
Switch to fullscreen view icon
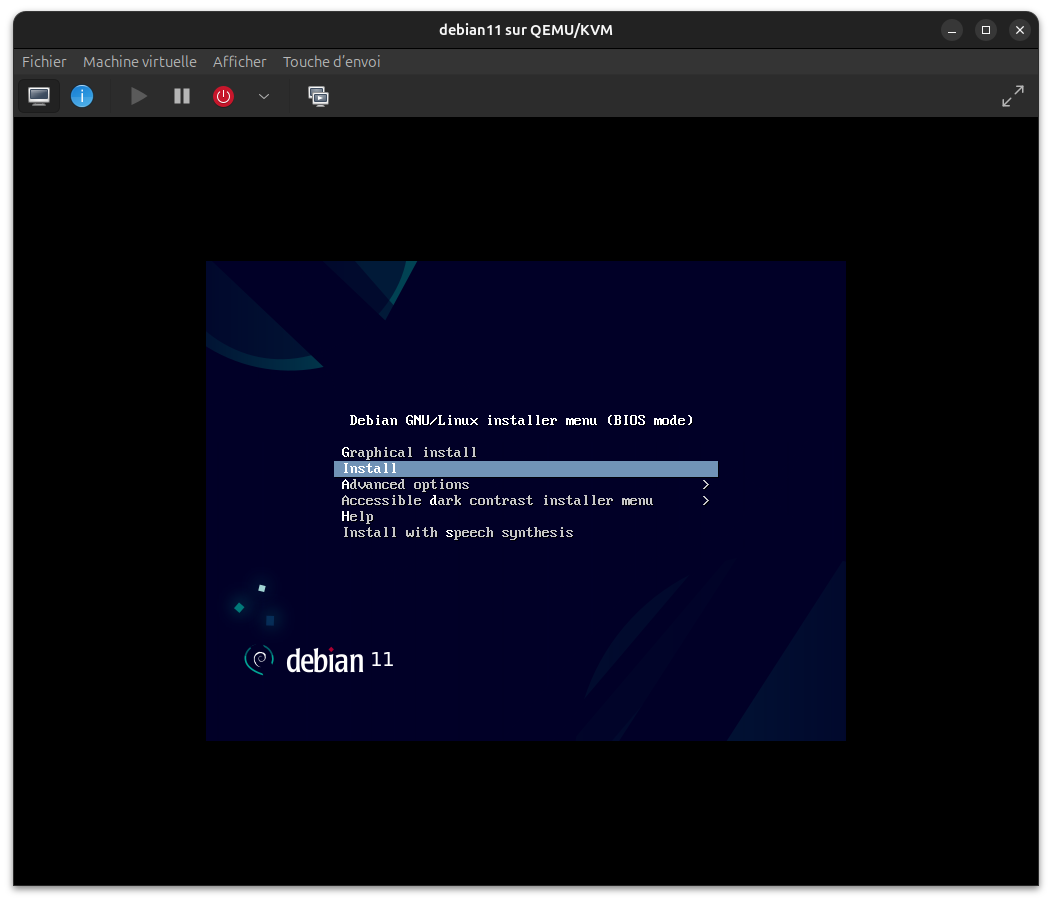point(1013,96)
